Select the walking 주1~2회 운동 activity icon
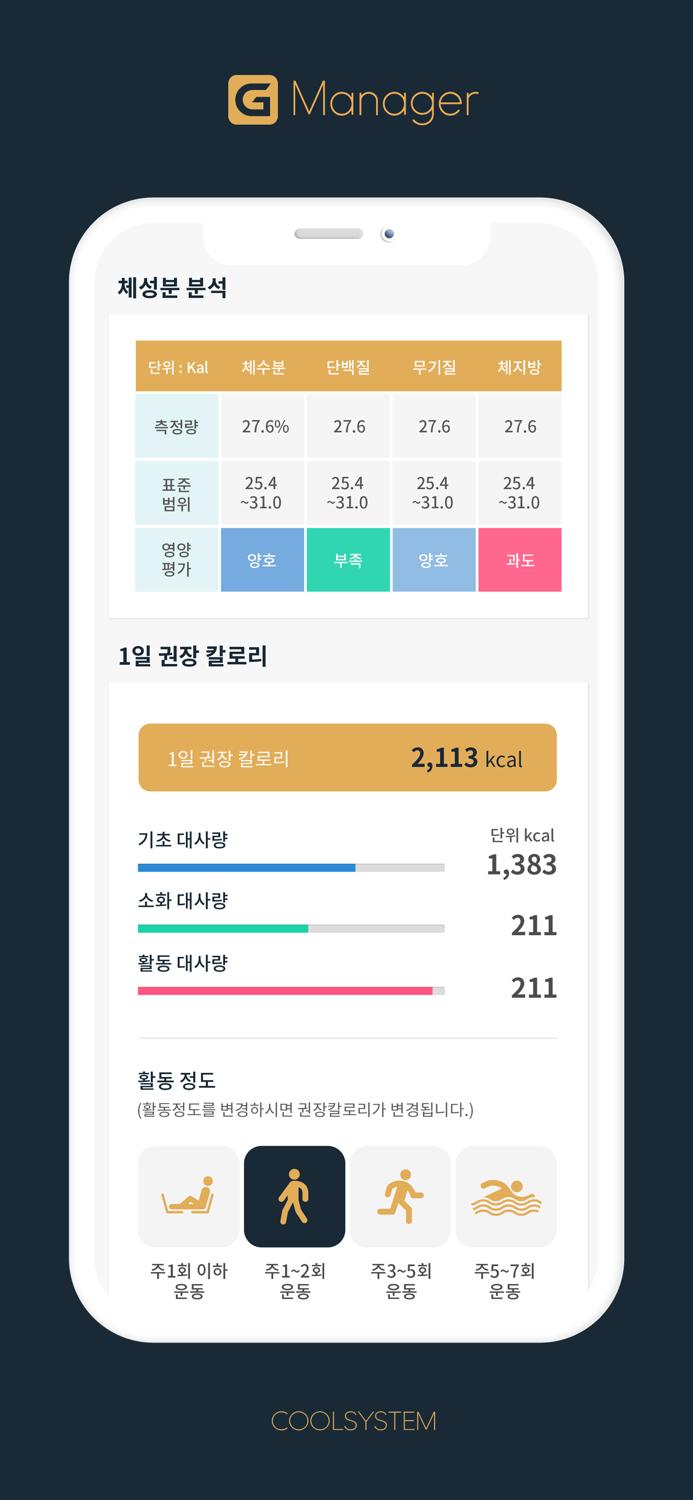The height and width of the screenshot is (1500, 693). coord(294,1196)
